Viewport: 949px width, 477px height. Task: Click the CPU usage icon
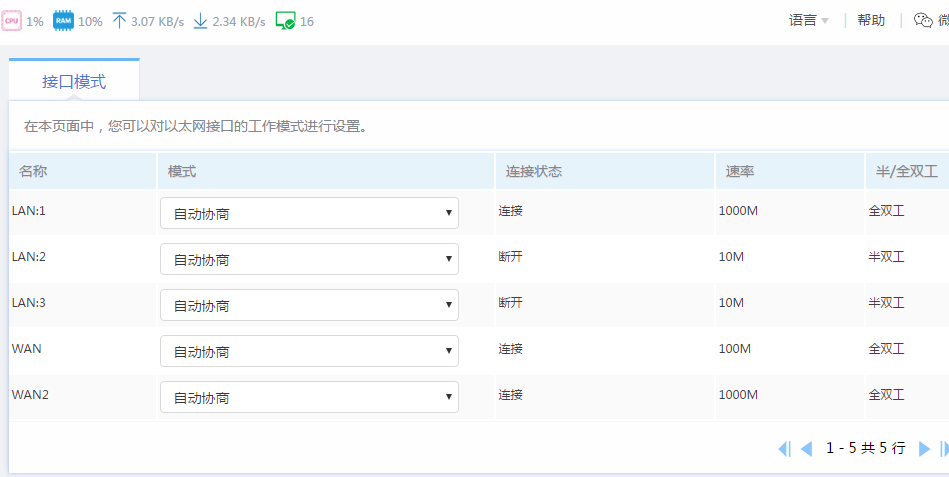pos(11,21)
